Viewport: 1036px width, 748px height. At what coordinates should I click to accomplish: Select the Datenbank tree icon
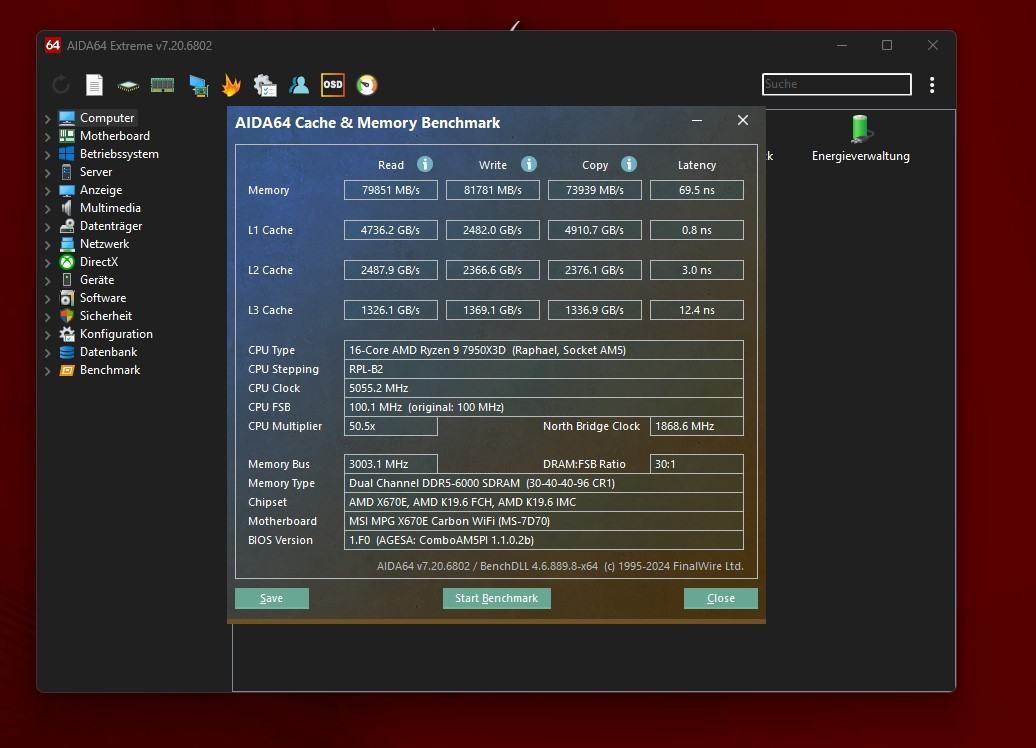point(67,352)
